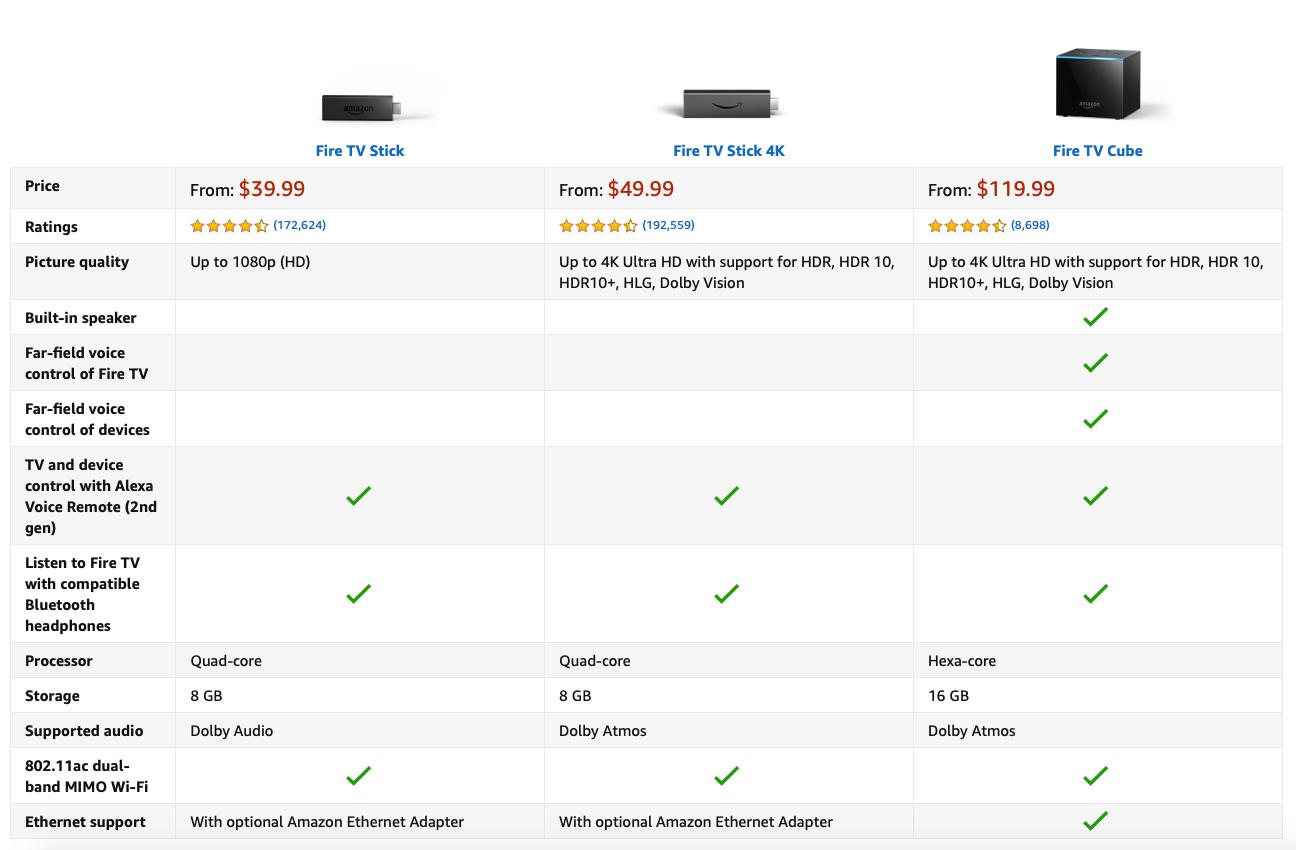Click Fire TV Cube's Ethernet support checkmark
Image resolution: width=1296 pixels, height=850 pixels.
click(x=1096, y=821)
